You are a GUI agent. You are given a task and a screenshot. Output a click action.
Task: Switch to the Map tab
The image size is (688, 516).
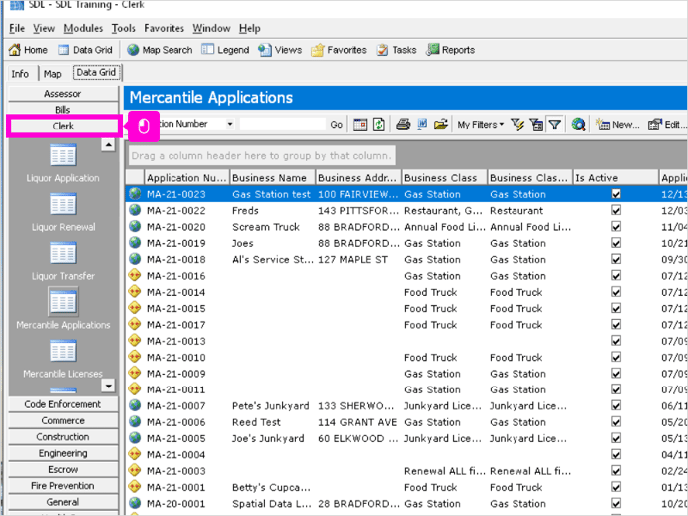(x=53, y=74)
